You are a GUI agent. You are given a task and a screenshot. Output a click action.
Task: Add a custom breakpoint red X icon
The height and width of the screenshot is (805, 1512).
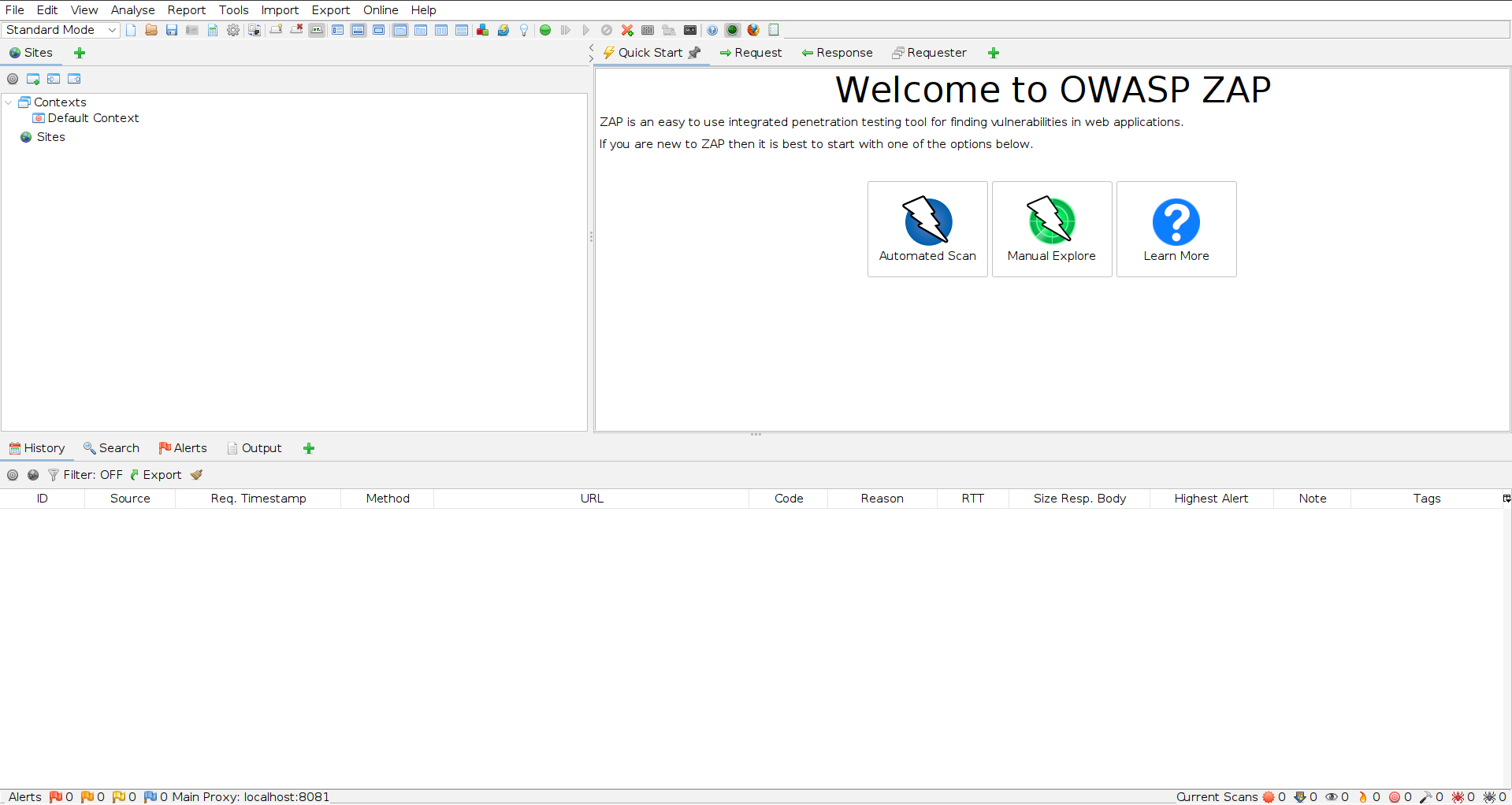point(627,30)
